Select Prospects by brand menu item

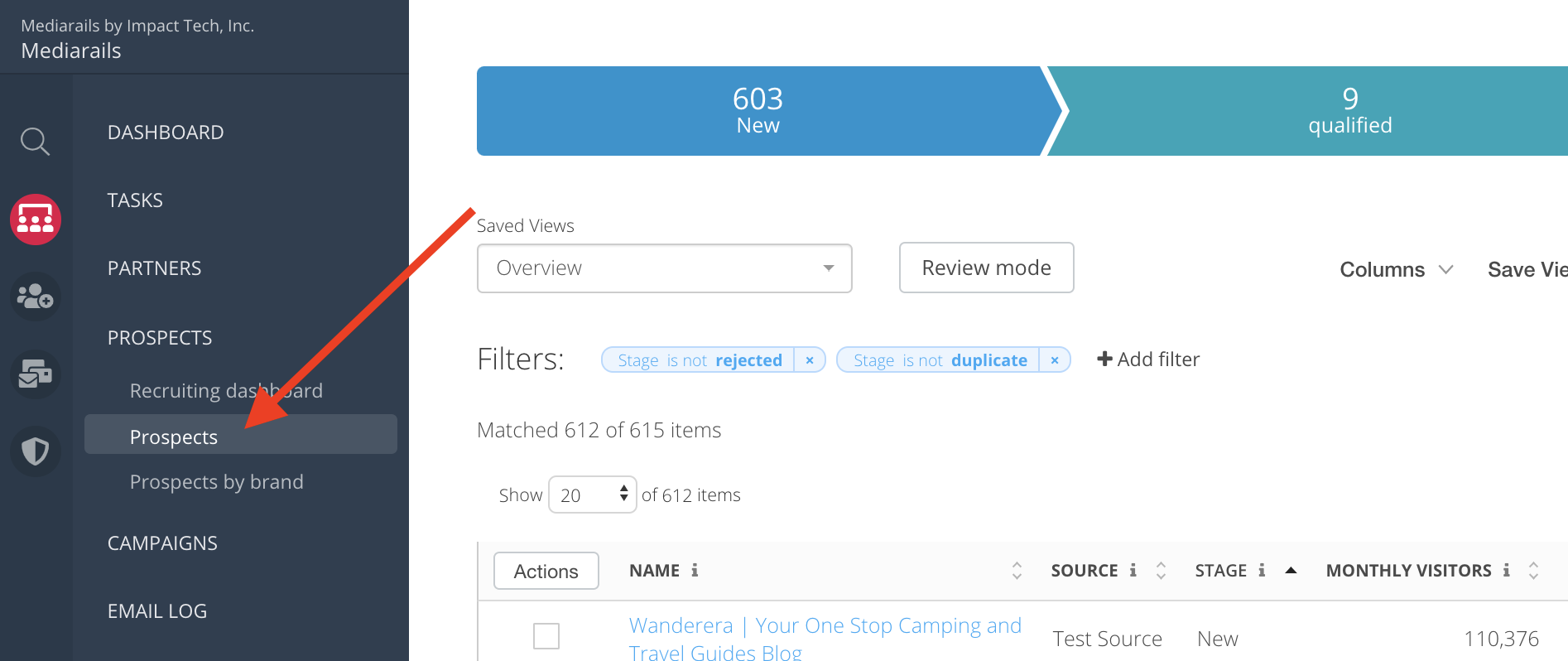[216, 482]
